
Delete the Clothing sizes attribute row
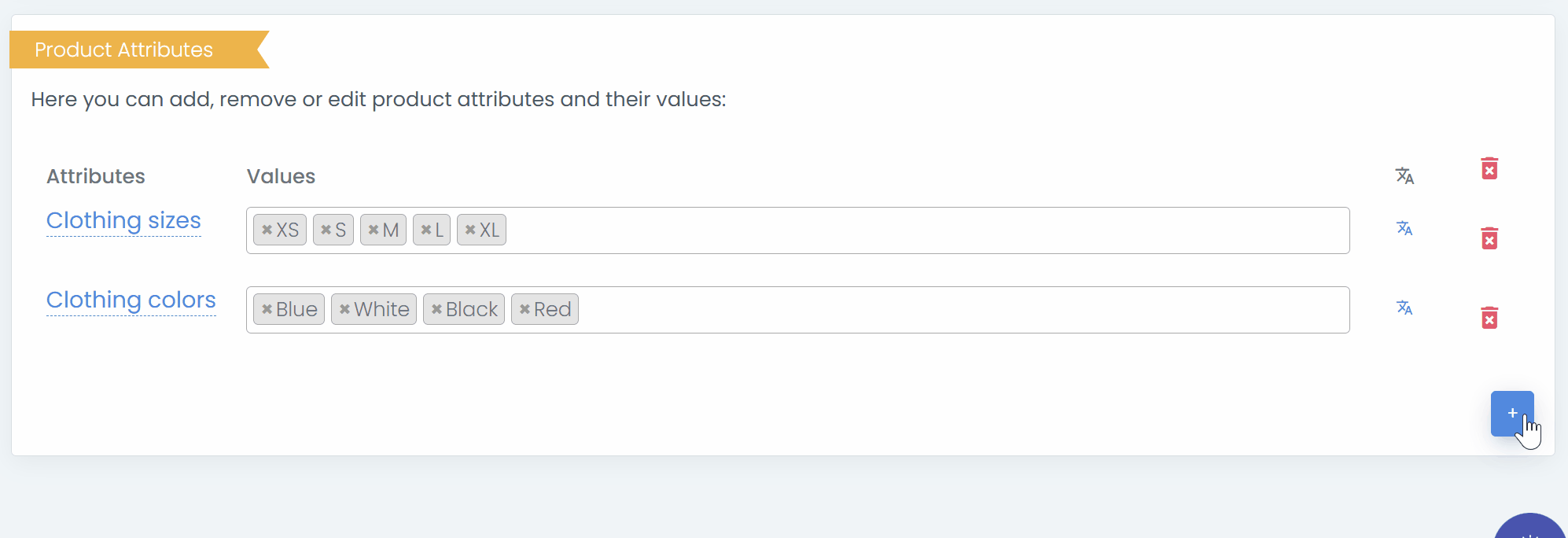1489,238
